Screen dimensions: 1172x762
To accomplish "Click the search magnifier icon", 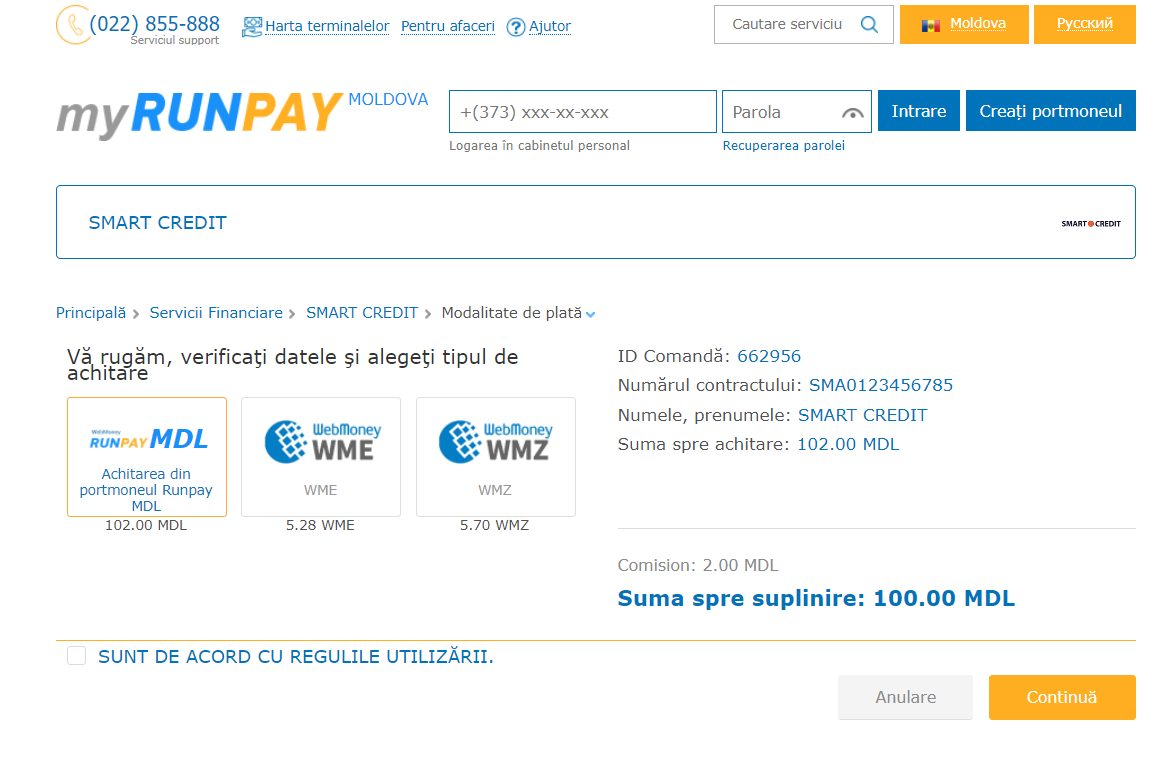I will [869, 25].
